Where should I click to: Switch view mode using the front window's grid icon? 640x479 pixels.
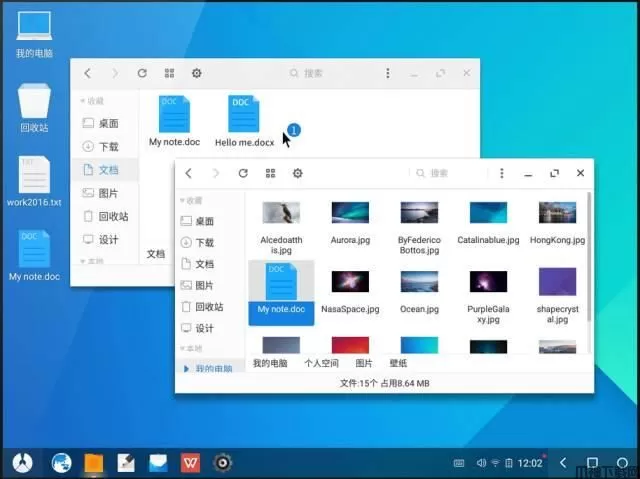point(270,173)
